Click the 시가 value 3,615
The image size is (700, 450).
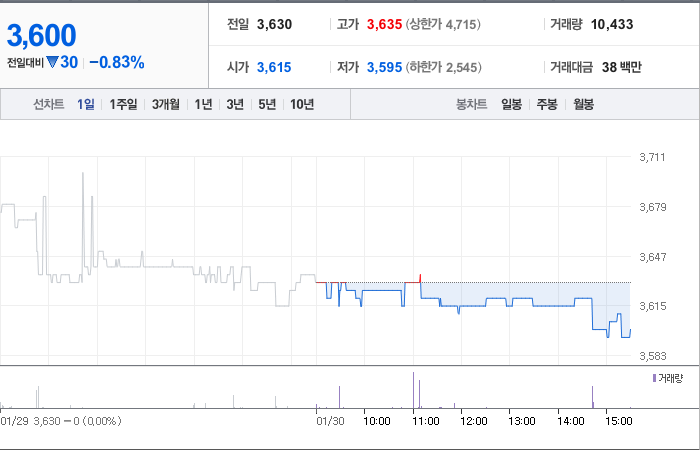274,67
